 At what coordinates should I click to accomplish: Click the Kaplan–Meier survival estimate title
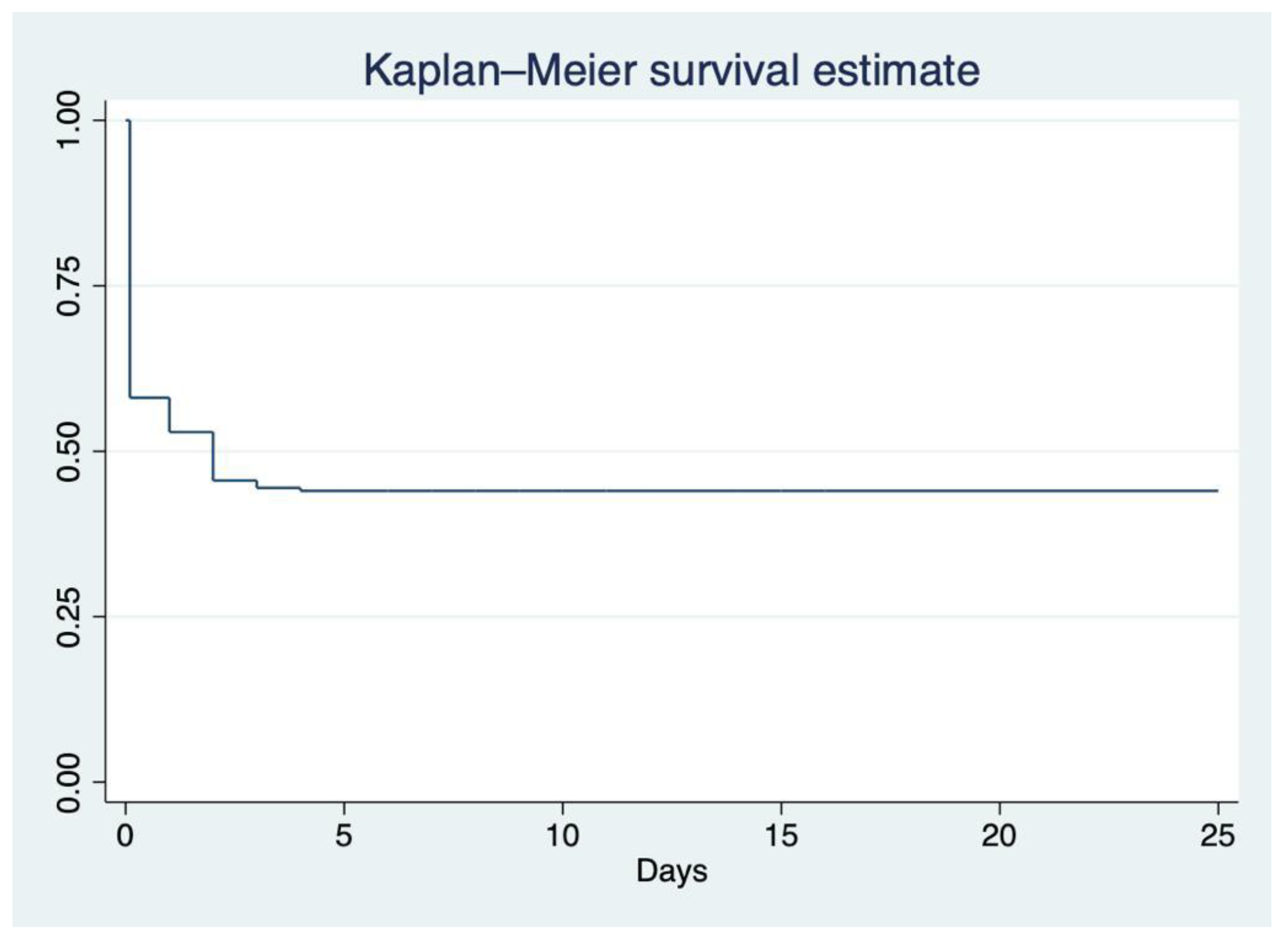pyautogui.click(x=671, y=70)
